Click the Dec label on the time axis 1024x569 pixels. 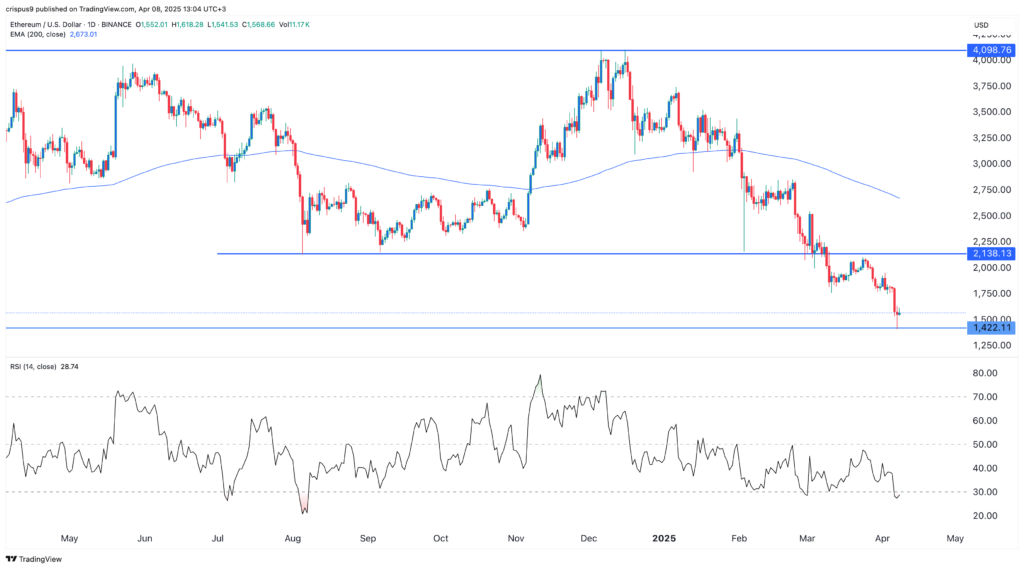(589, 538)
